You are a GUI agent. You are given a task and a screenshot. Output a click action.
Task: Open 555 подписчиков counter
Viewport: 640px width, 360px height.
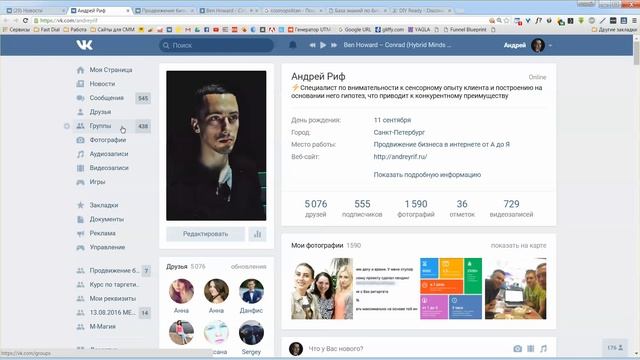point(362,208)
